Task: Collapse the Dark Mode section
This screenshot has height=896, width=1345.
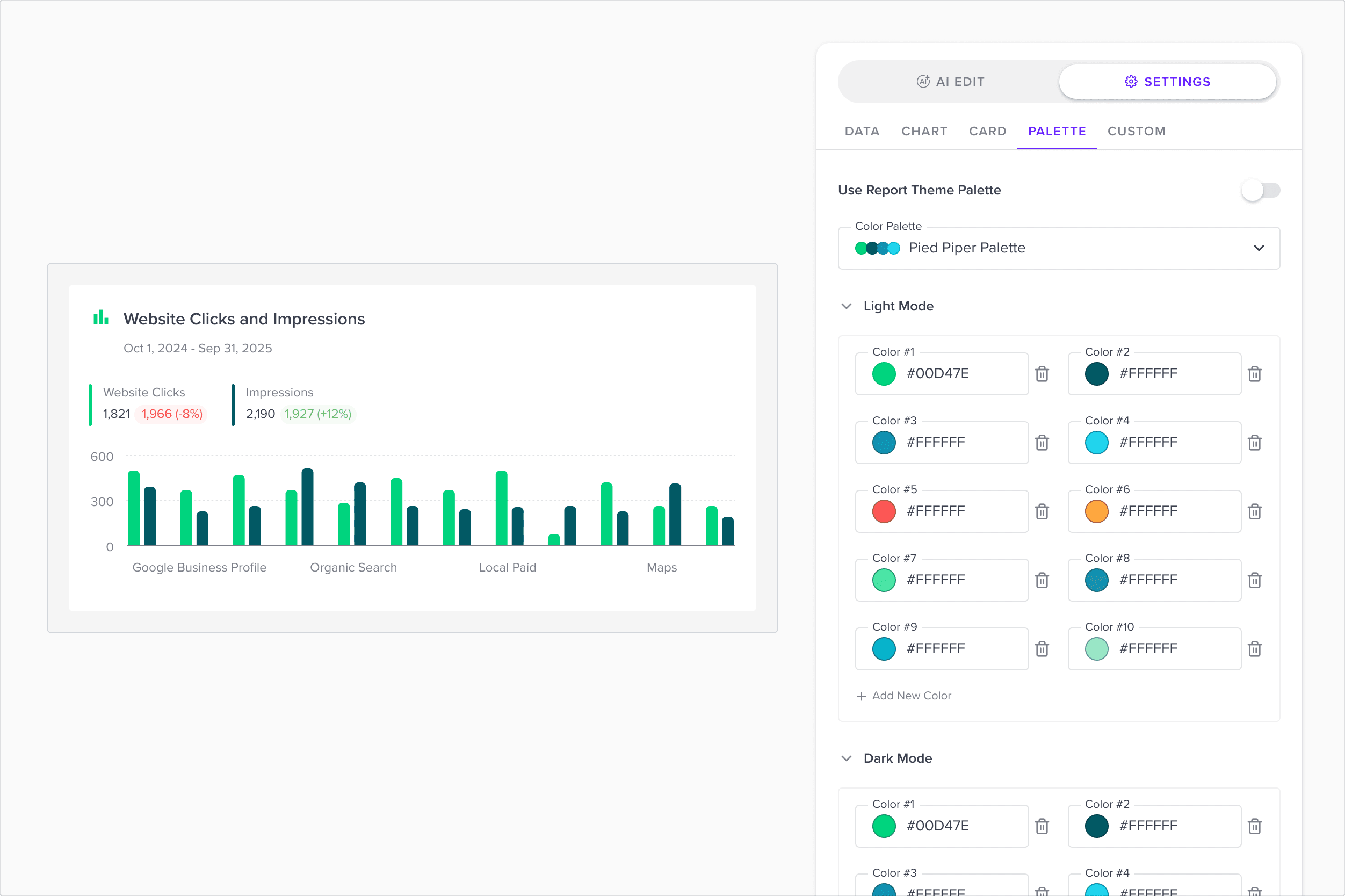Action: click(x=846, y=758)
